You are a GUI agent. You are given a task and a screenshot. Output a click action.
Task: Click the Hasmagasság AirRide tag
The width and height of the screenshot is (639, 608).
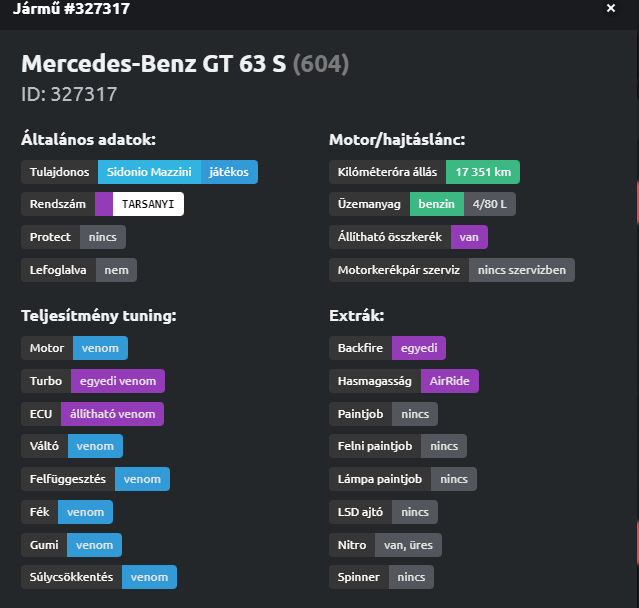450,381
